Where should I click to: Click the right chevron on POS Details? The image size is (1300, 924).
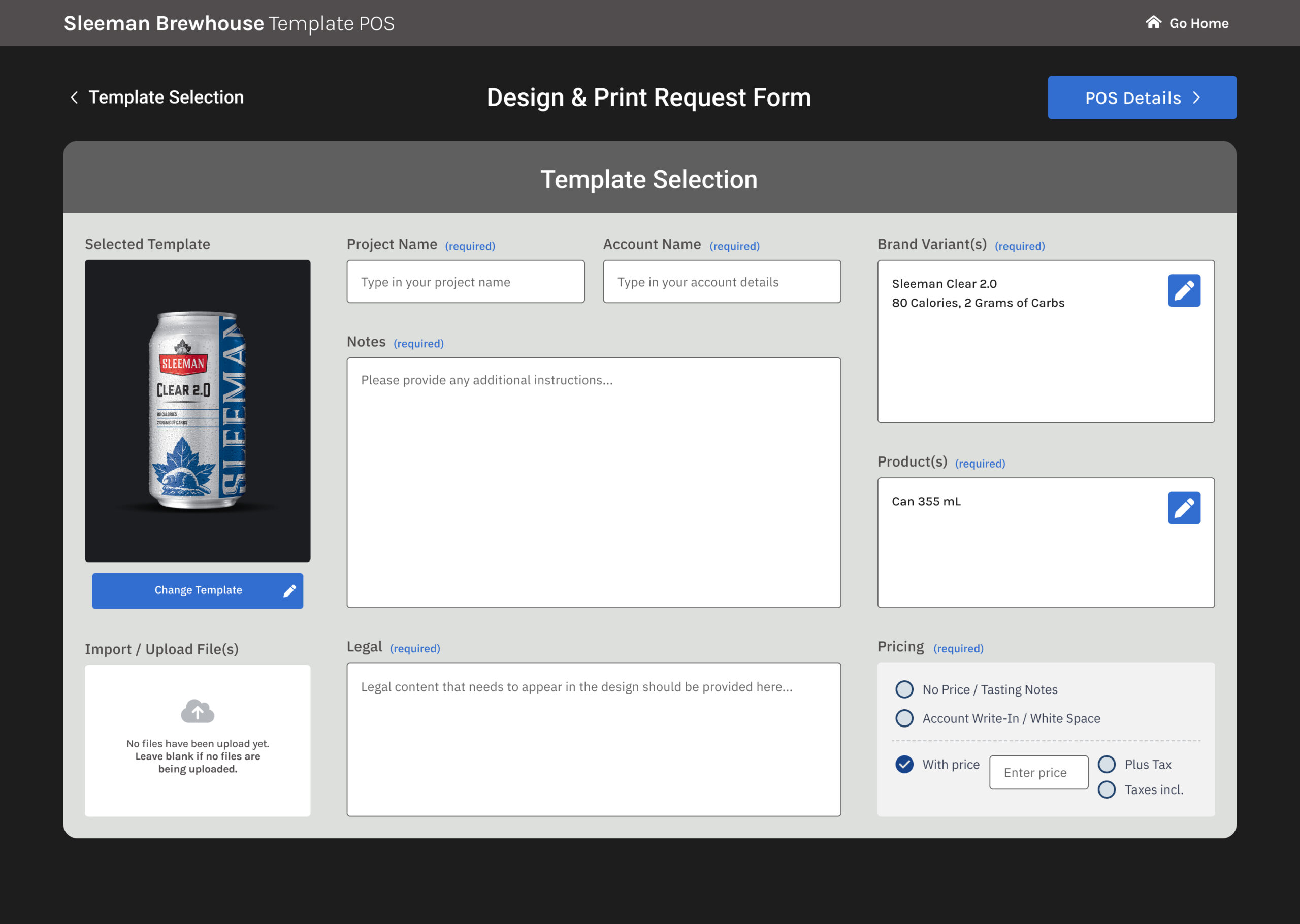pyautogui.click(x=1196, y=98)
